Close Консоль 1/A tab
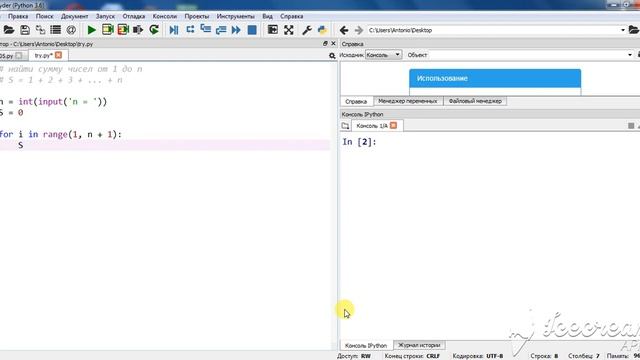 [x=393, y=125]
